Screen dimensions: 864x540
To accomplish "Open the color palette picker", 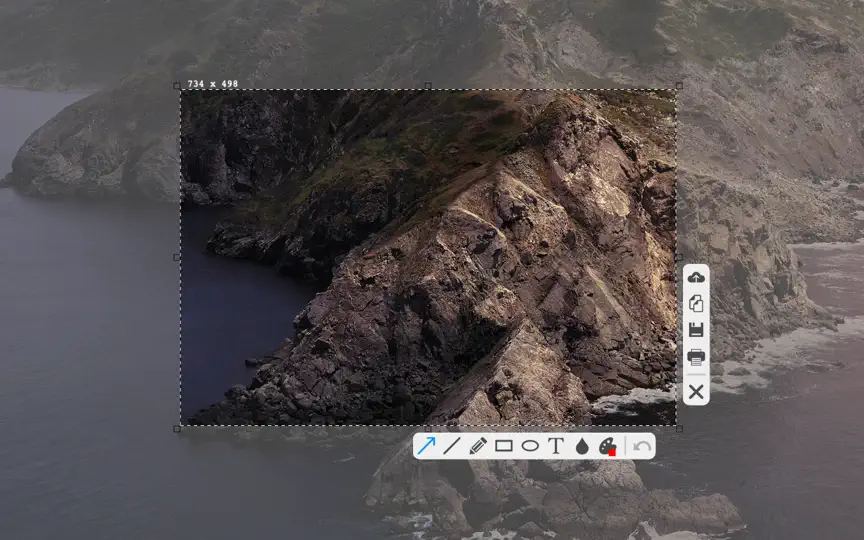I will tap(607, 446).
